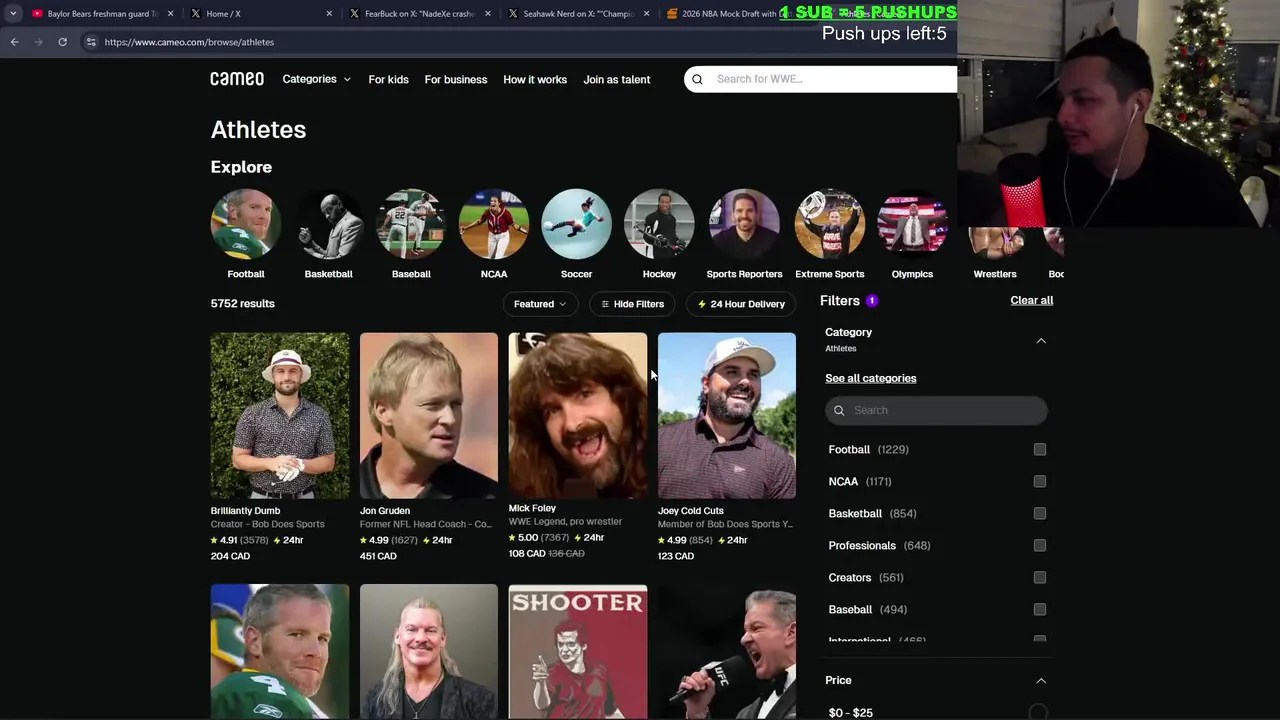Open the NCAA category circle icon
Viewport: 1280px width, 720px height.
(x=494, y=224)
